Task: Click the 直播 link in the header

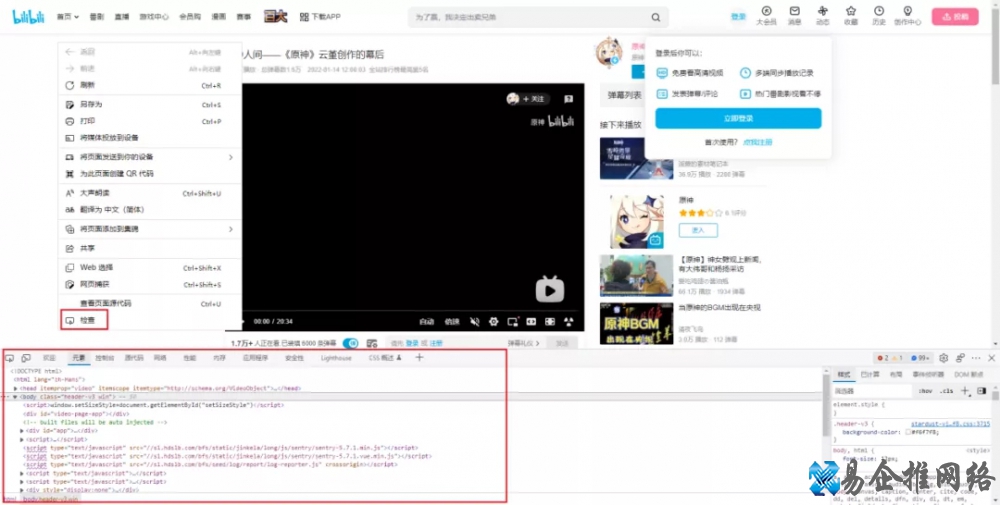Action: [x=122, y=17]
